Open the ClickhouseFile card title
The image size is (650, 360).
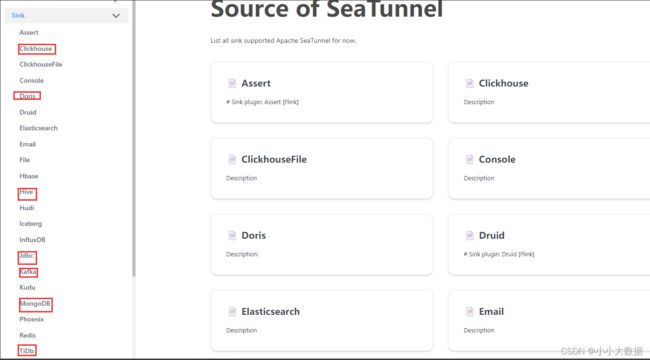click(x=274, y=159)
